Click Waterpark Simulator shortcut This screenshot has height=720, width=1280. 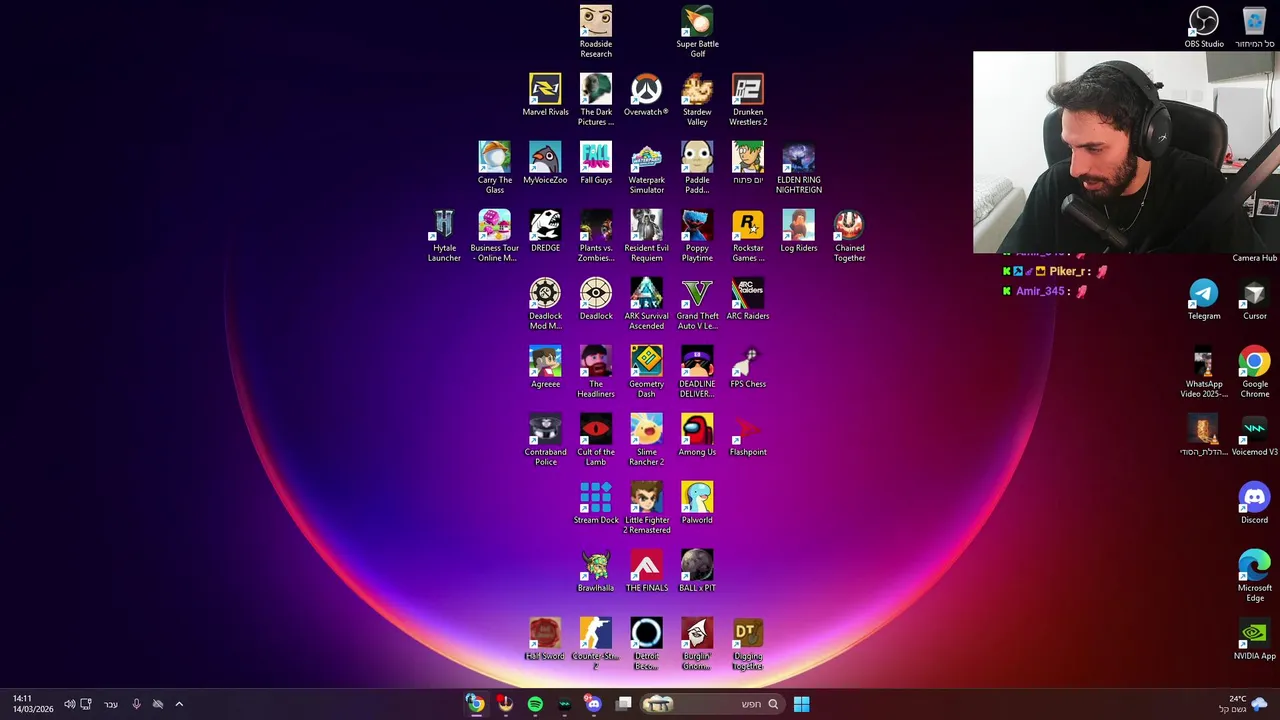point(646,167)
